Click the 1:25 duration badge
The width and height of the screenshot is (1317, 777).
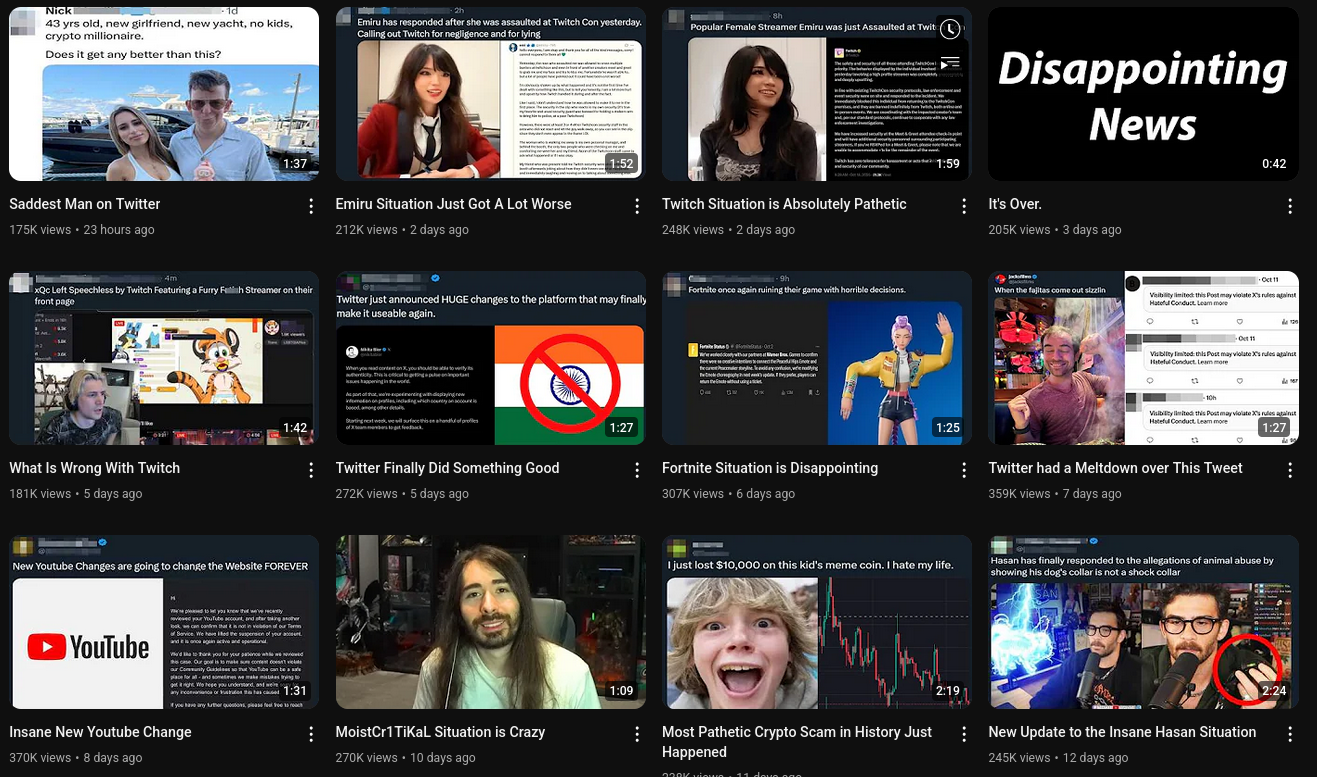(948, 428)
